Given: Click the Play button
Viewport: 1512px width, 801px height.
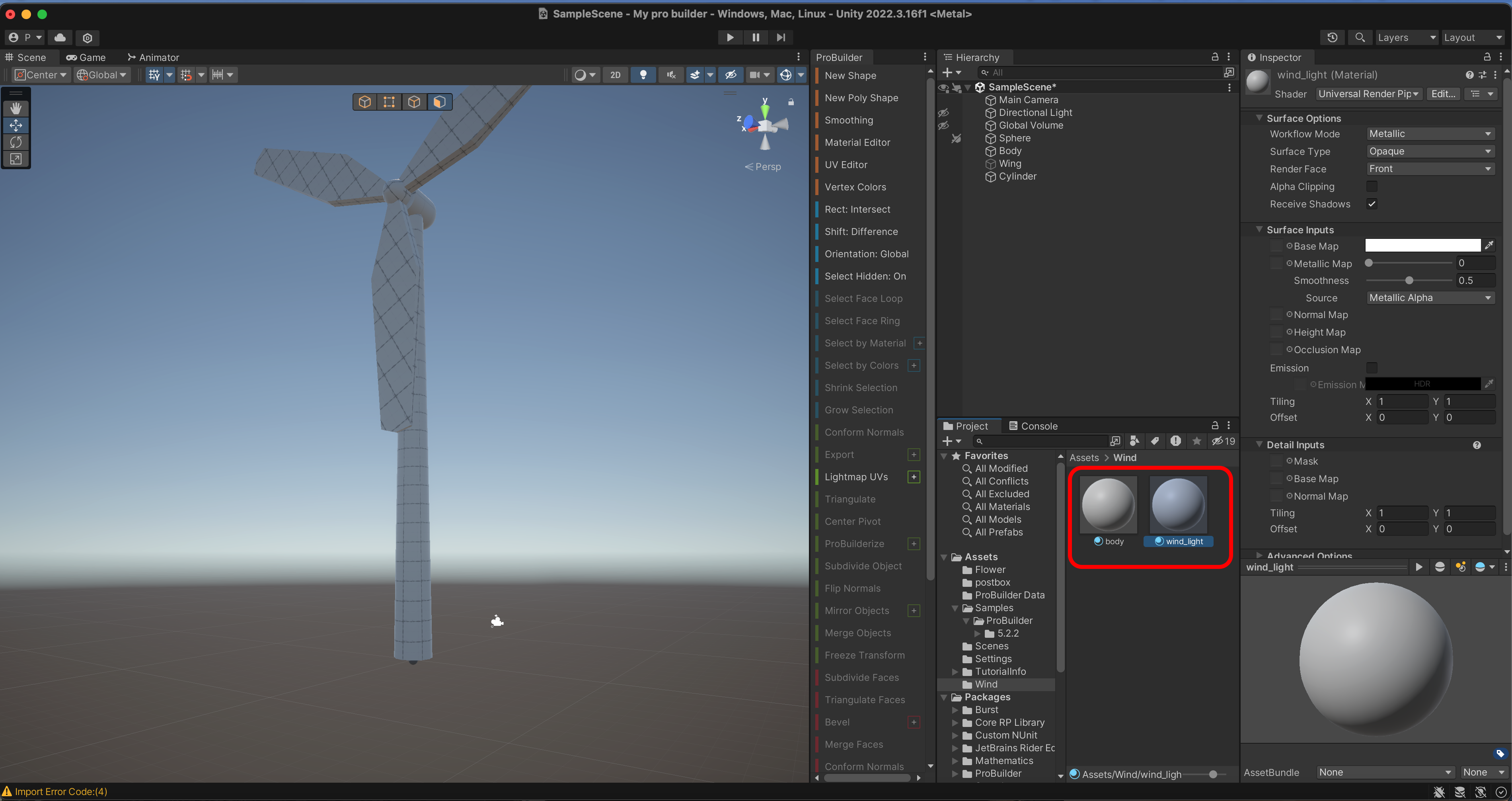Looking at the screenshot, I should [x=730, y=37].
